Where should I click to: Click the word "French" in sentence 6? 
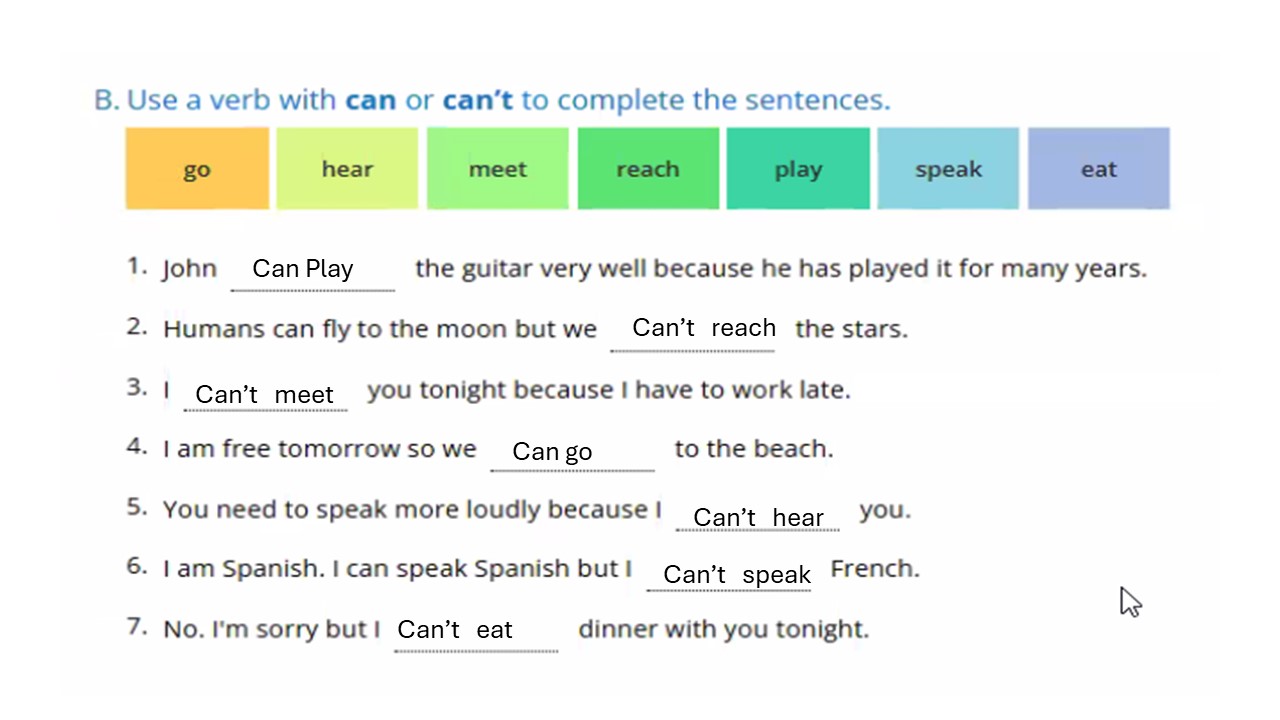point(873,569)
